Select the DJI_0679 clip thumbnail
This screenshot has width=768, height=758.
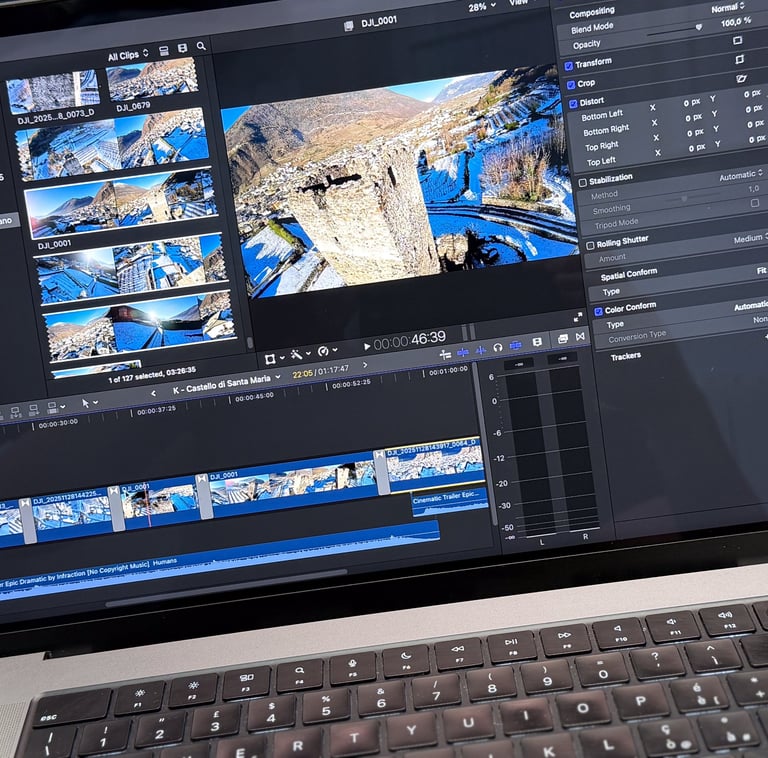click(x=152, y=78)
